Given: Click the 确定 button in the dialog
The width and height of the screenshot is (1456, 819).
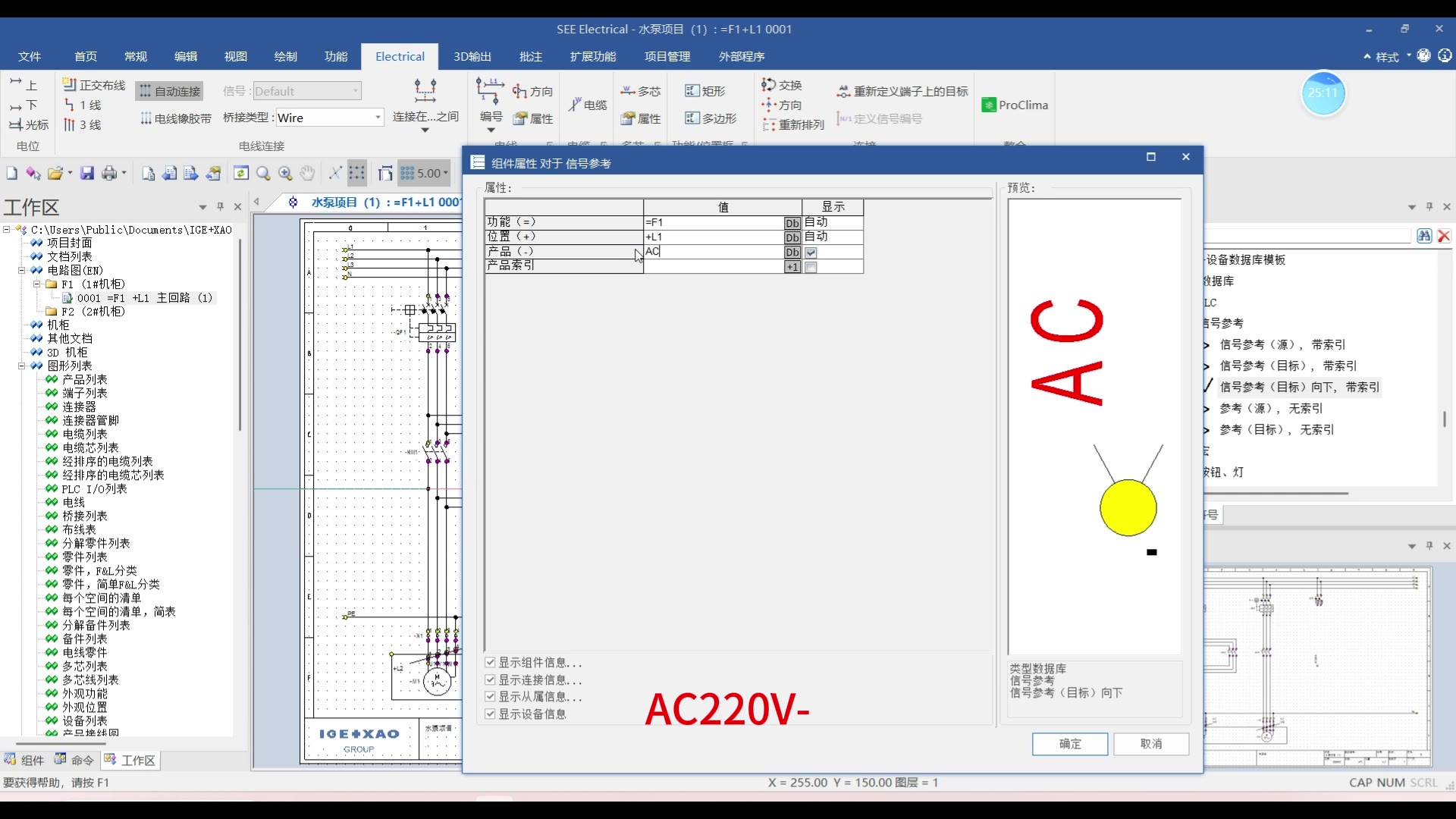Looking at the screenshot, I should point(1070,744).
